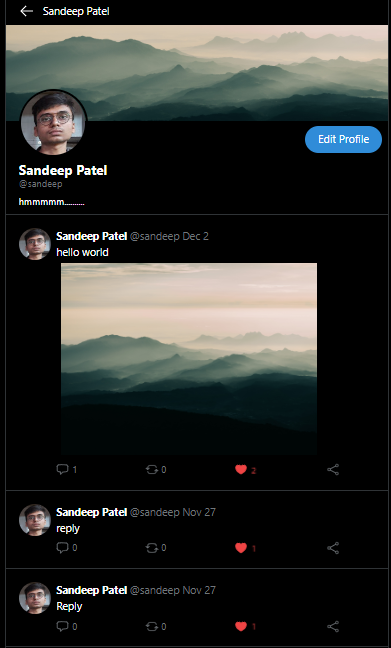Screen dimensions: 391x648
Task: Share the hello world post
Action: (333, 469)
